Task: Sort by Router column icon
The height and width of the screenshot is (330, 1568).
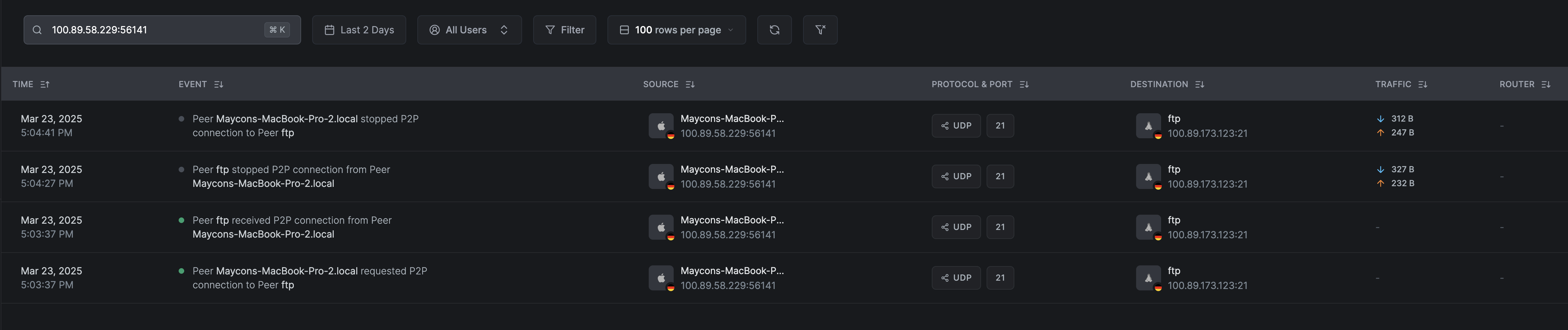Action: coord(1545,84)
